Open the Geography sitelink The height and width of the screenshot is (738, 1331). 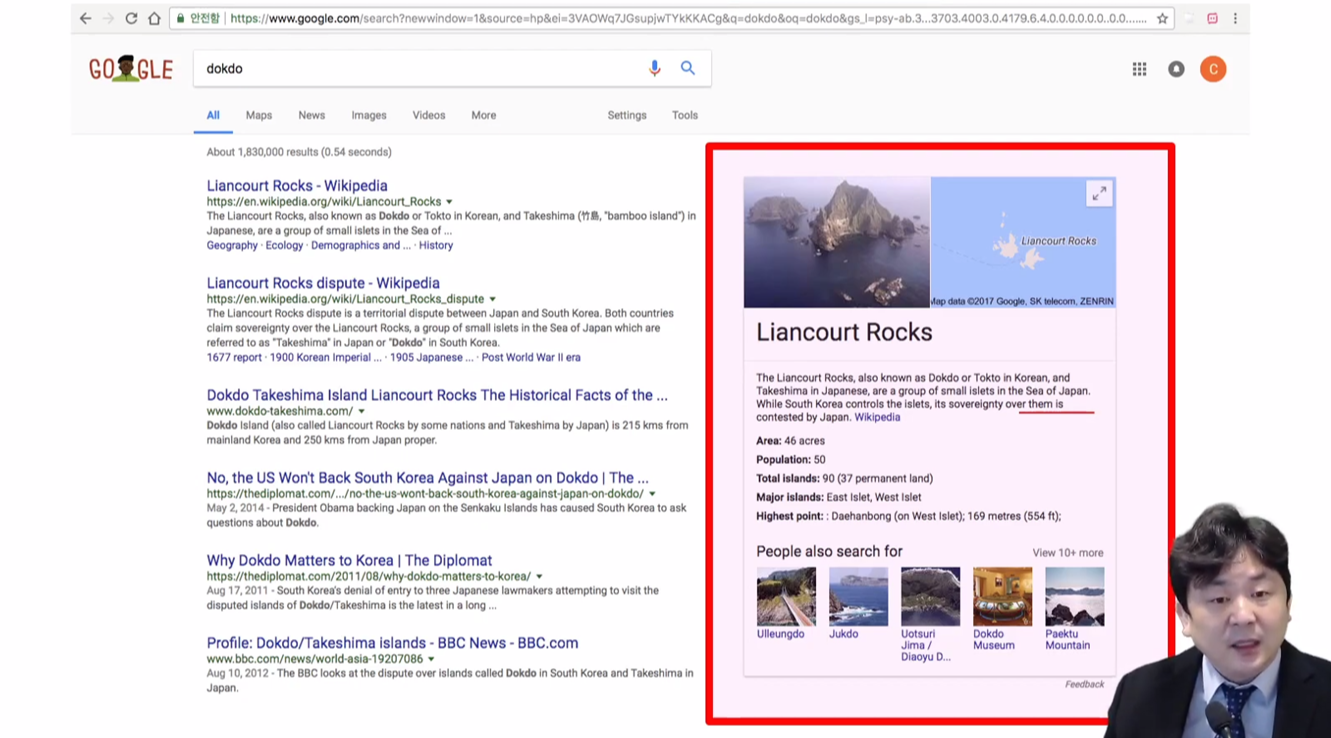pos(232,245)
